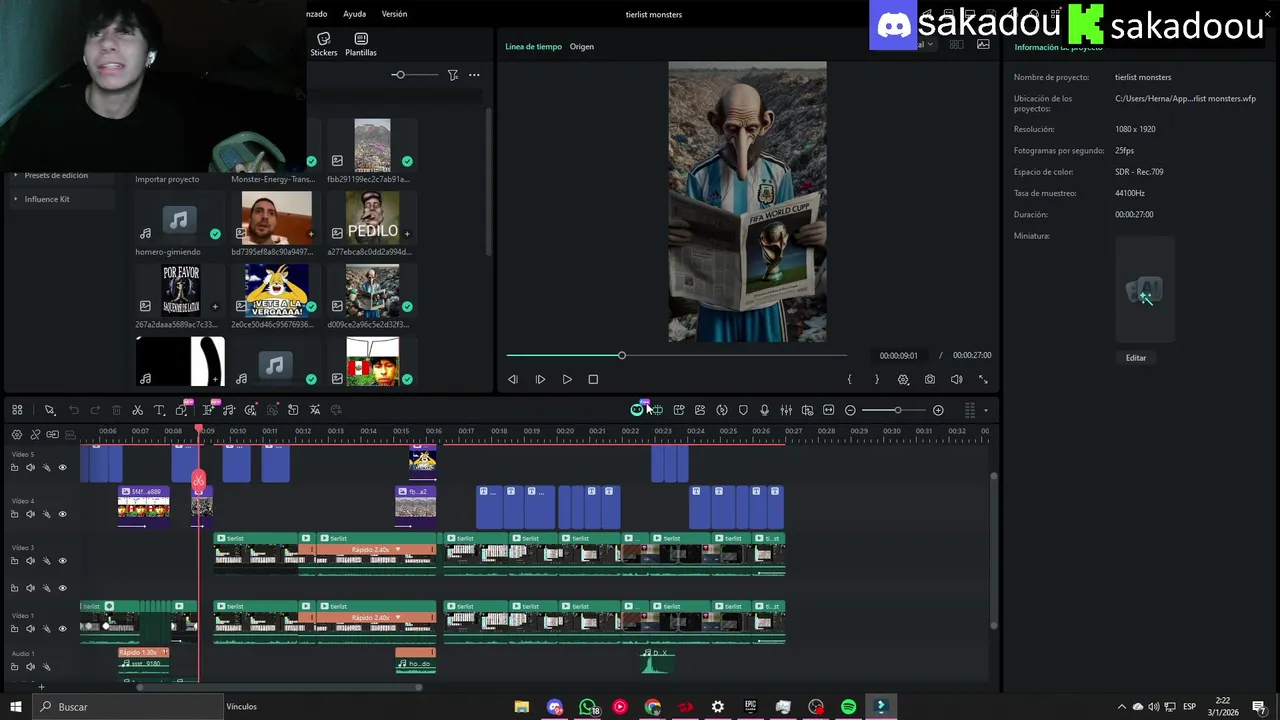
Task: Hide Video 3 track with eye icon
Action: (62, 561)
